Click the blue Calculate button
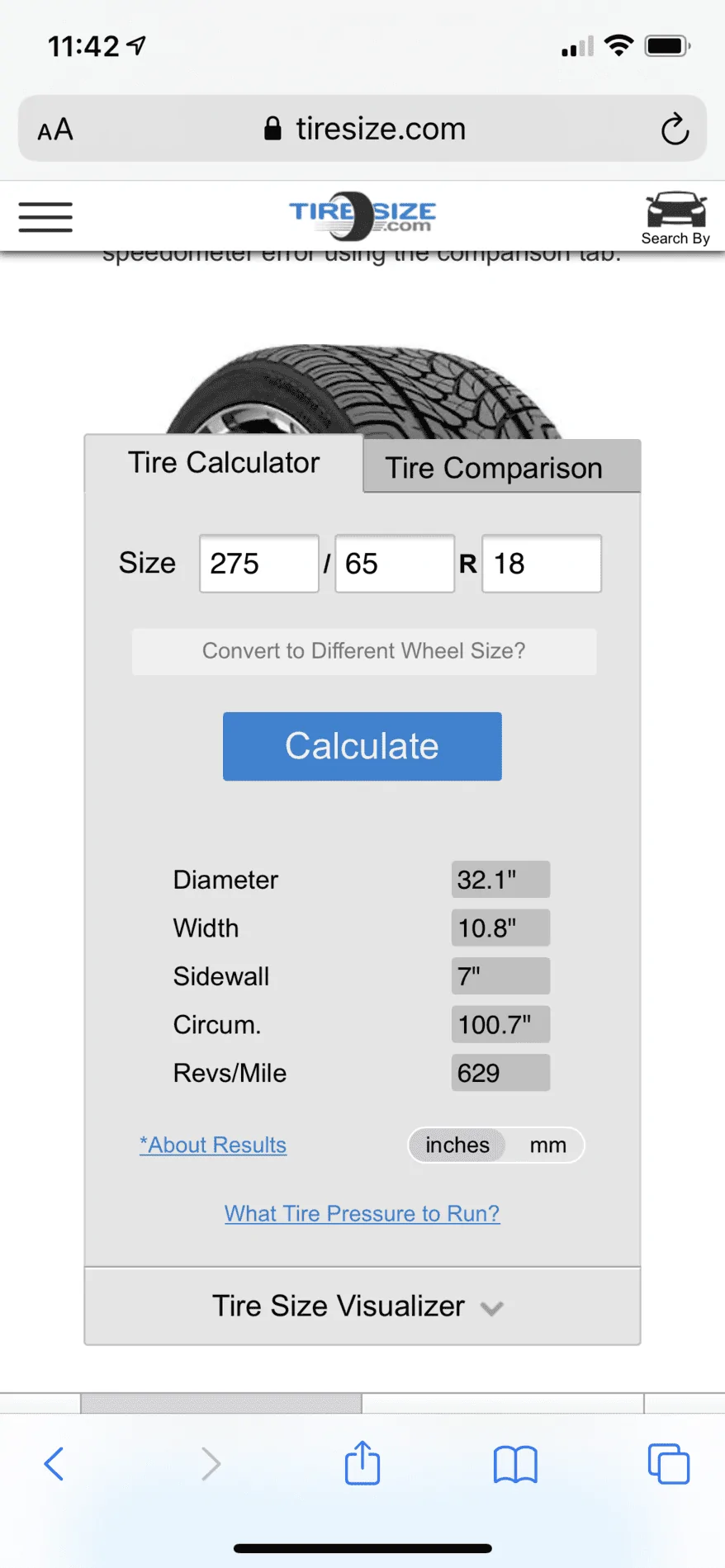Image resolution: width=725 pixels, height=1568 pixels. (362, 746)
